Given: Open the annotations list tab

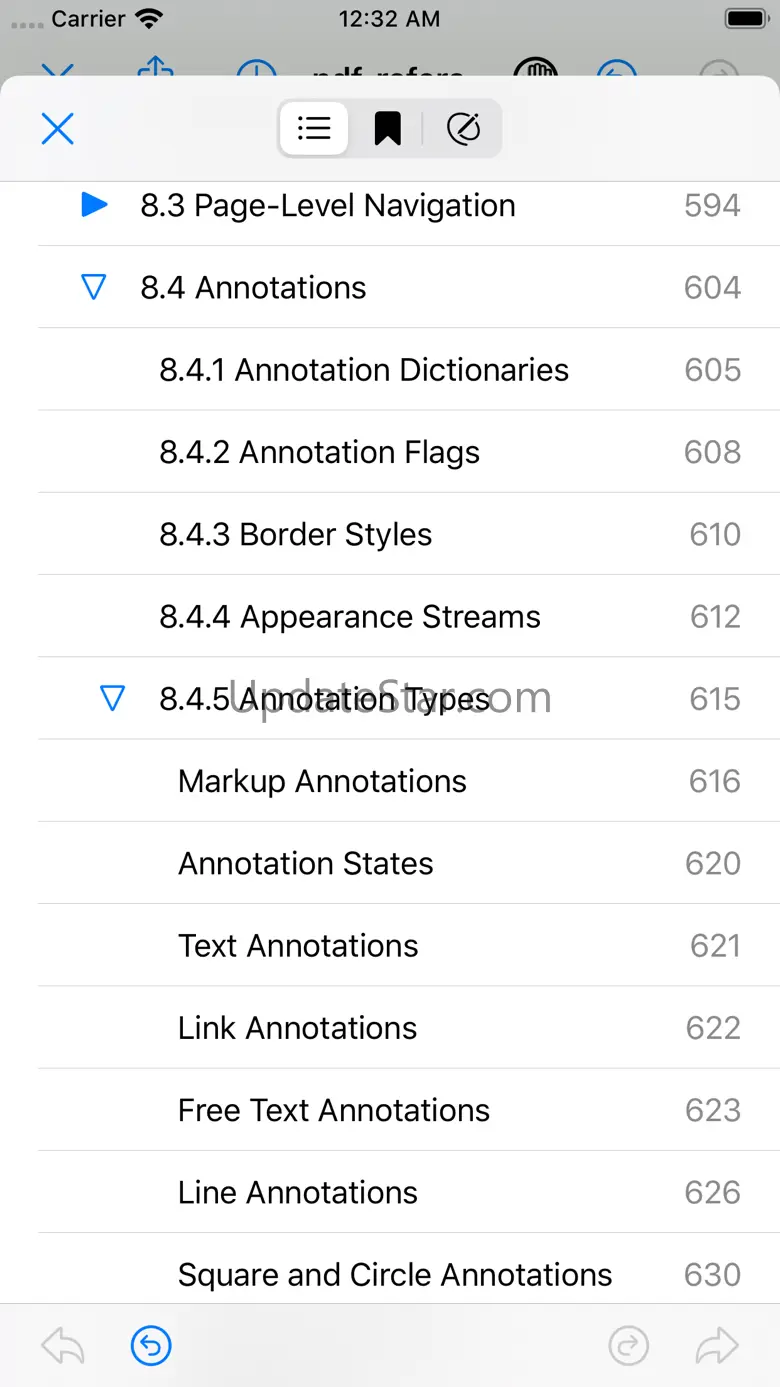Looking at the screenshot, I should click(463, 129).
